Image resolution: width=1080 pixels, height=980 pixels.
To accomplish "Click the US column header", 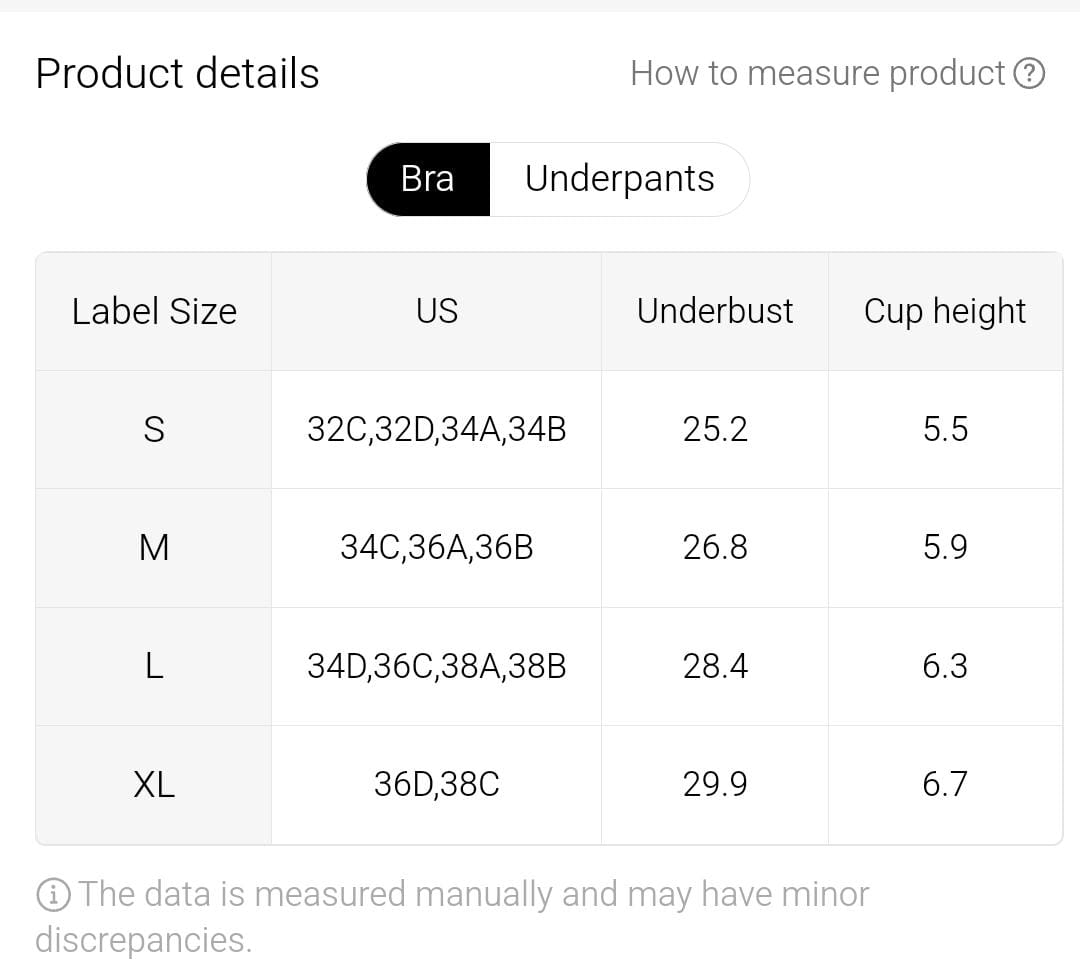I will 437,311.
